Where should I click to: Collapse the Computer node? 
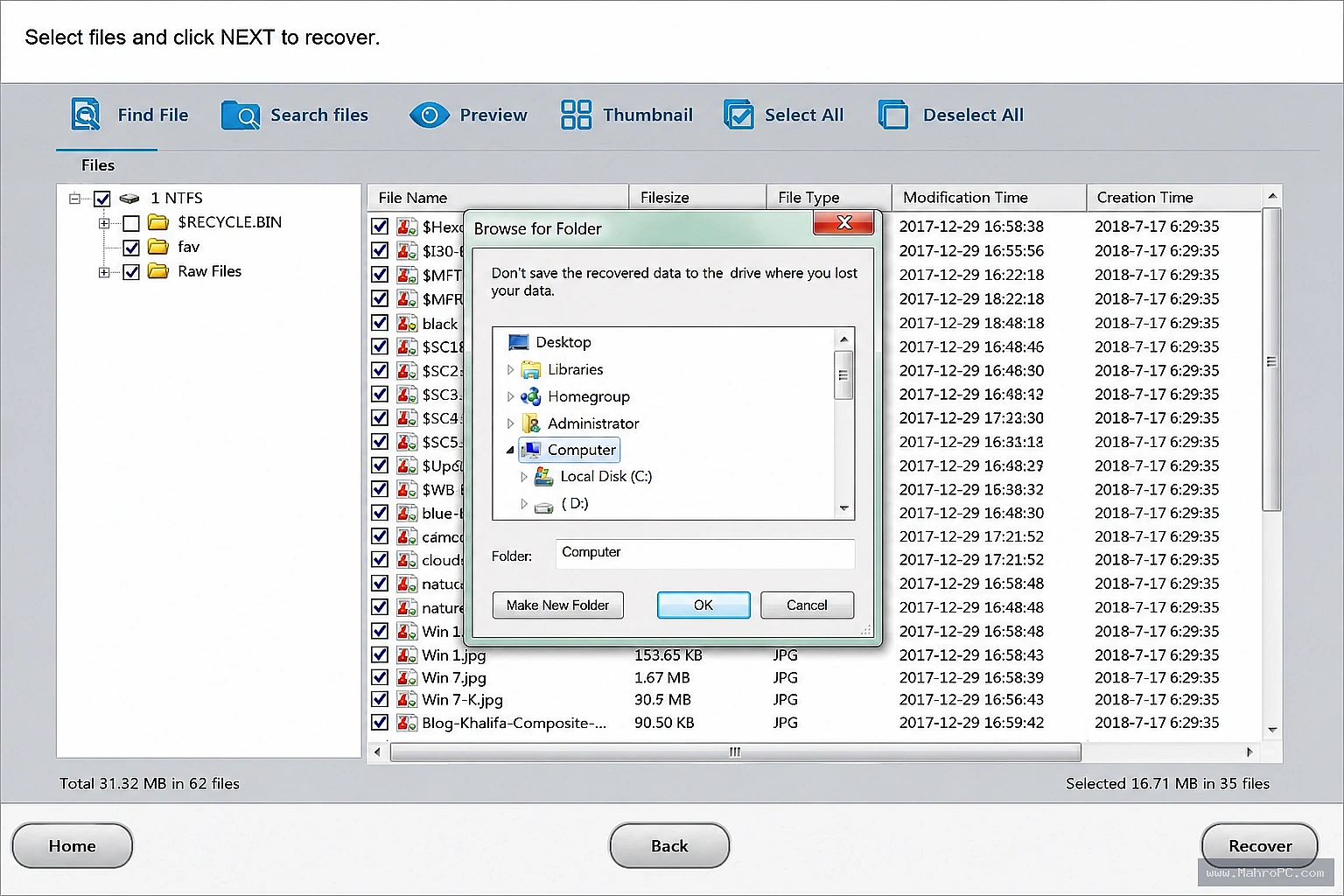point(510,451)
